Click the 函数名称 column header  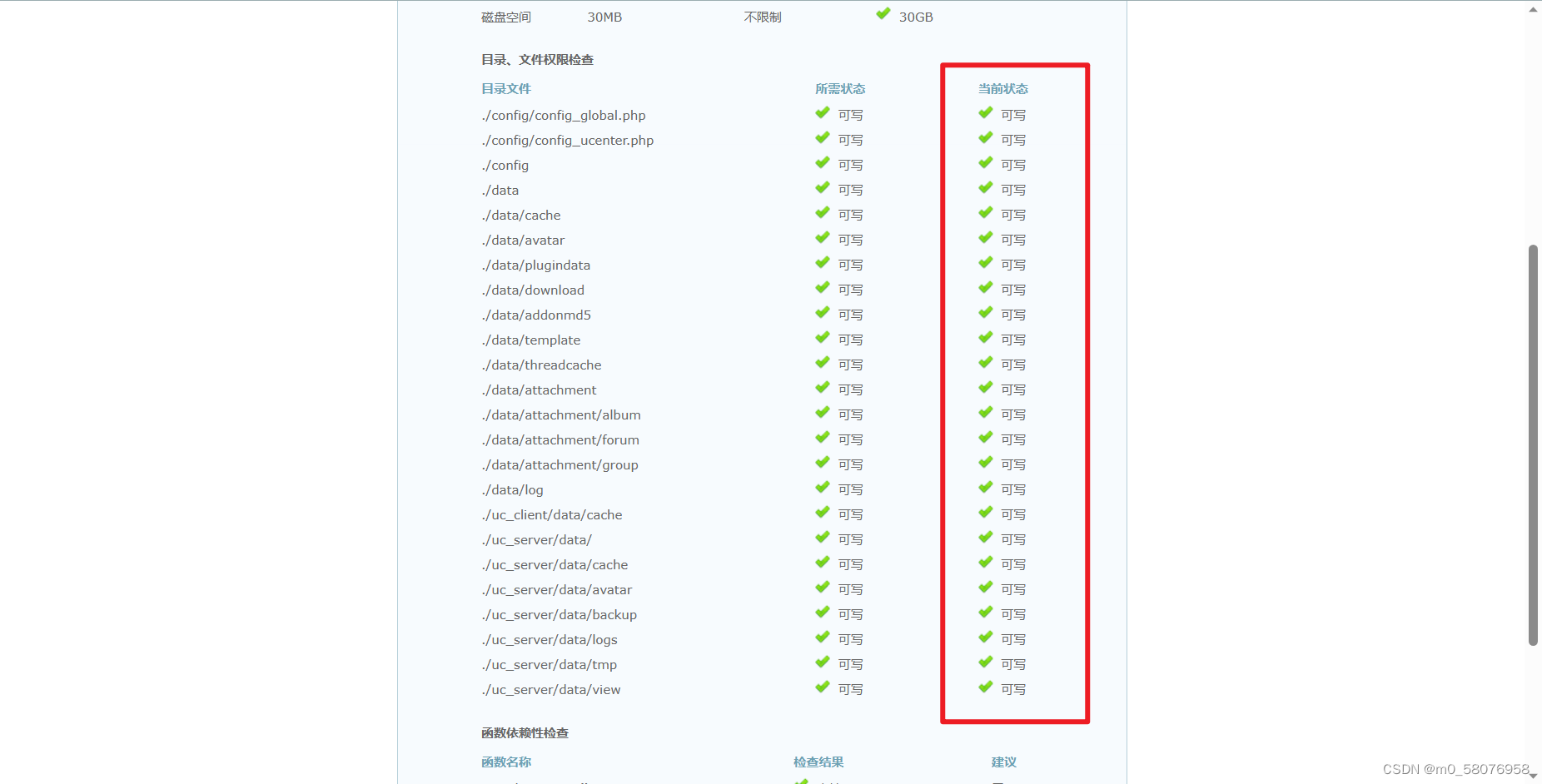click(x=506, y=762)
